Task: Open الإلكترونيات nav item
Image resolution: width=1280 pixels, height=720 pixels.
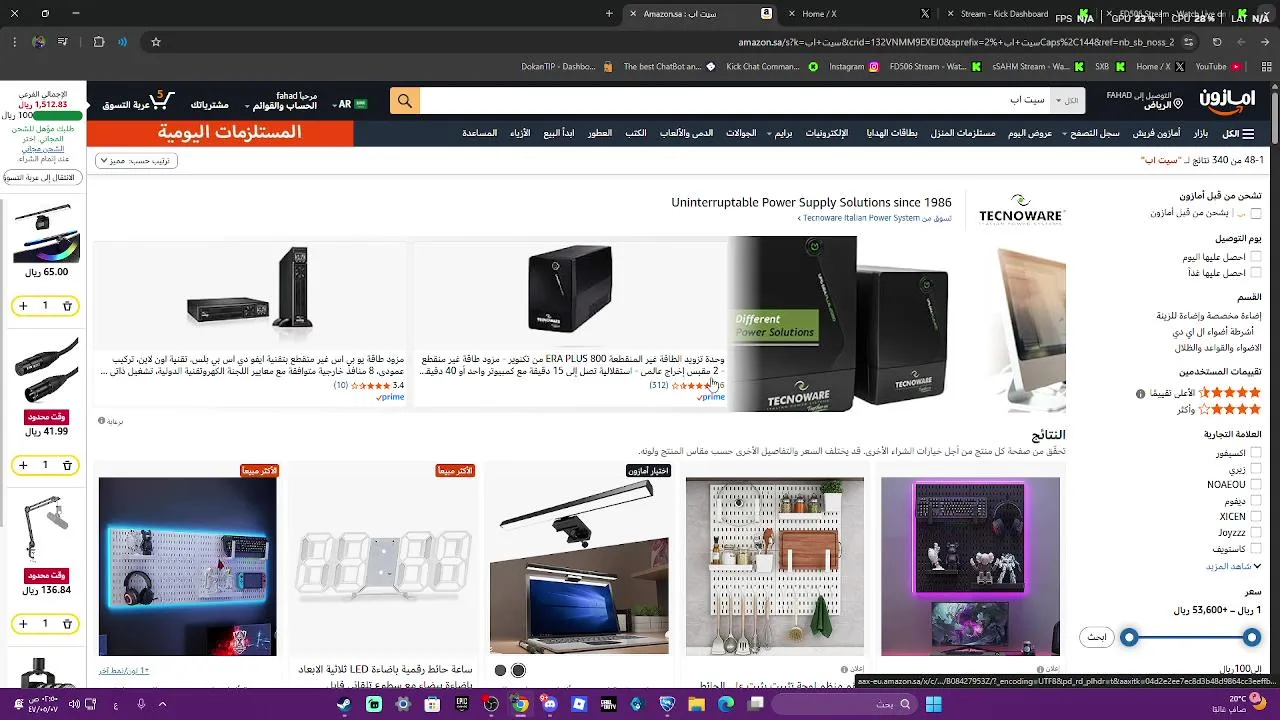Action: pyautogui.click(x=827, y=133)
